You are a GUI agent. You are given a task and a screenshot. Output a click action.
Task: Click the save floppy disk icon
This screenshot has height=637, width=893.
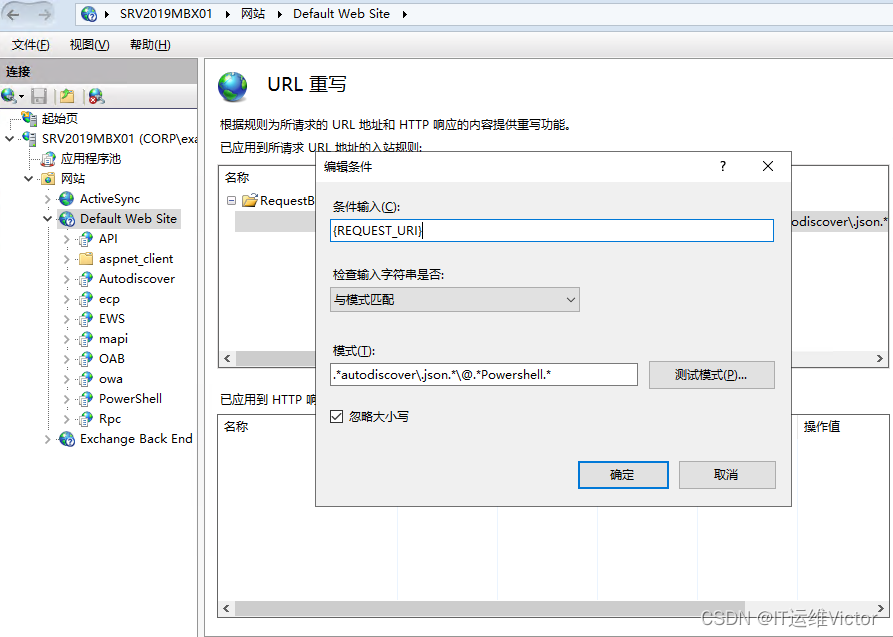(x=39, y=96)
